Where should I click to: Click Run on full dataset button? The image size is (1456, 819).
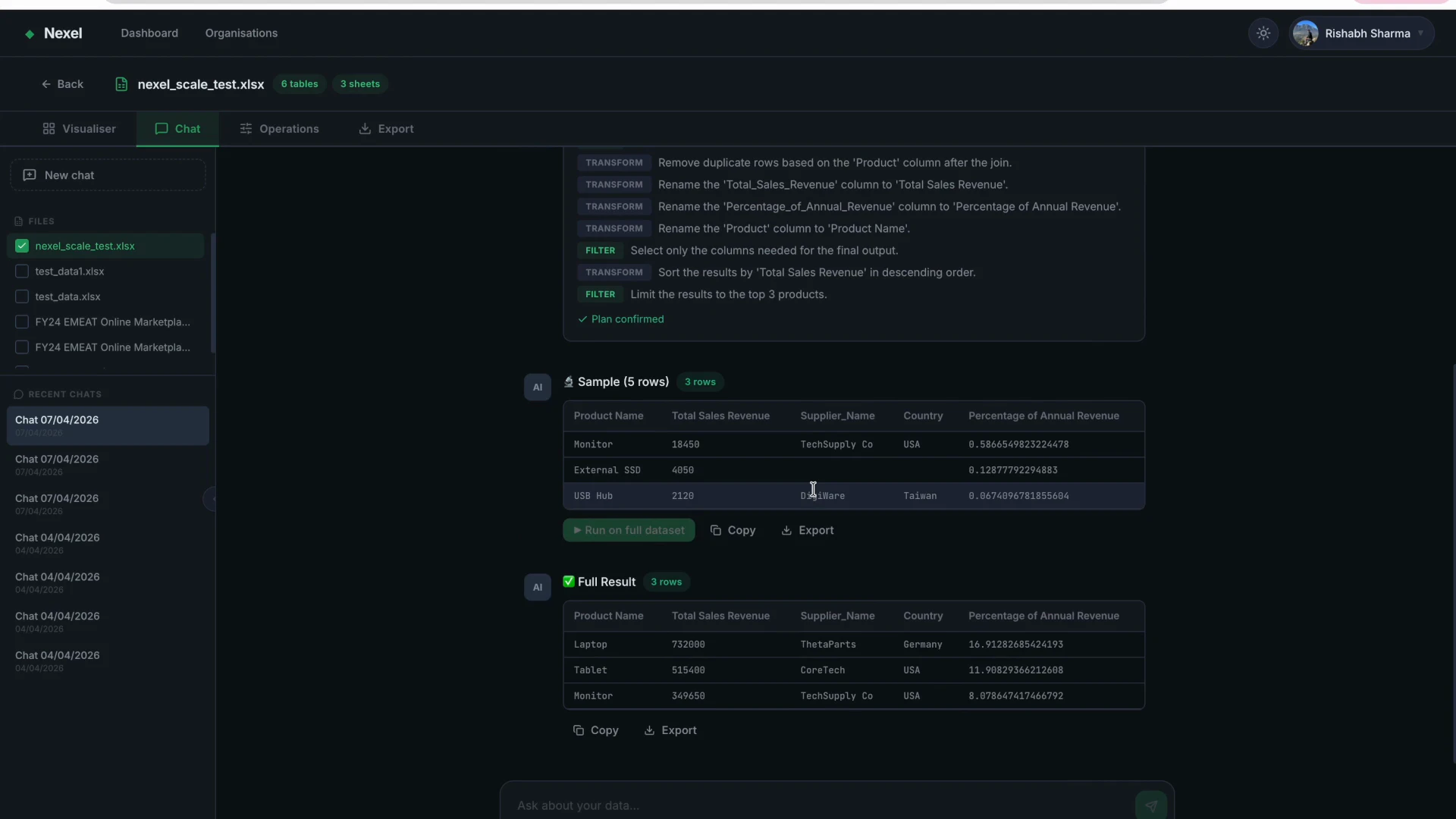(x=628, y=530)
